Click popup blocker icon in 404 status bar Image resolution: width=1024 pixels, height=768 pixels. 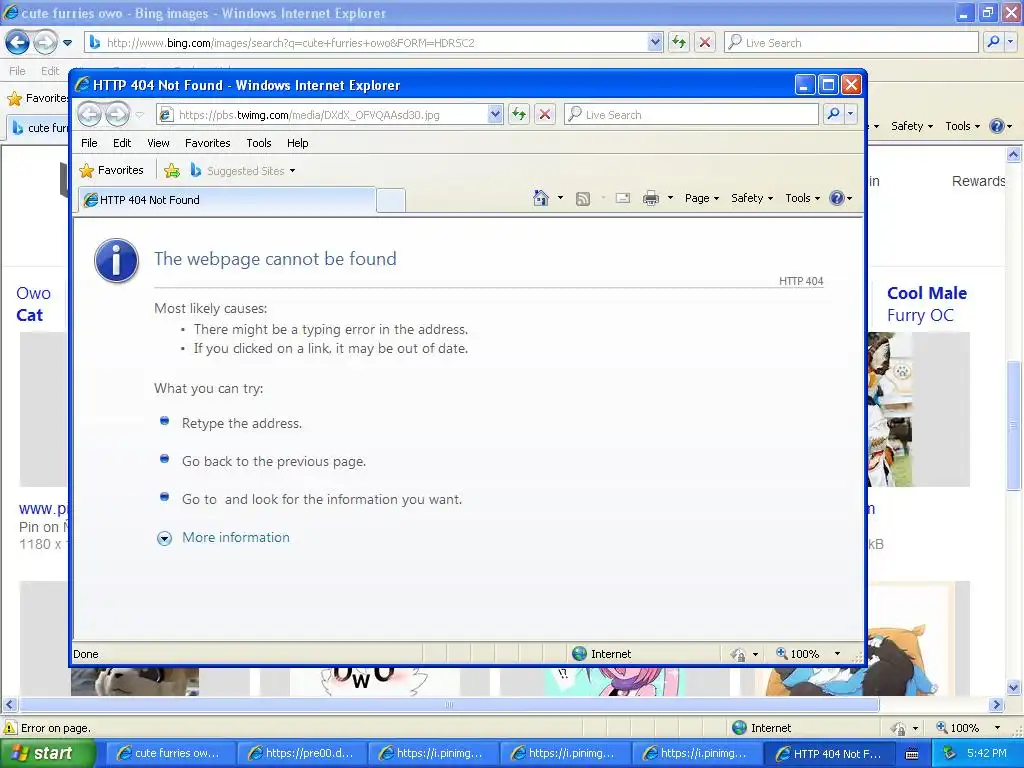(x=739, y=654)
